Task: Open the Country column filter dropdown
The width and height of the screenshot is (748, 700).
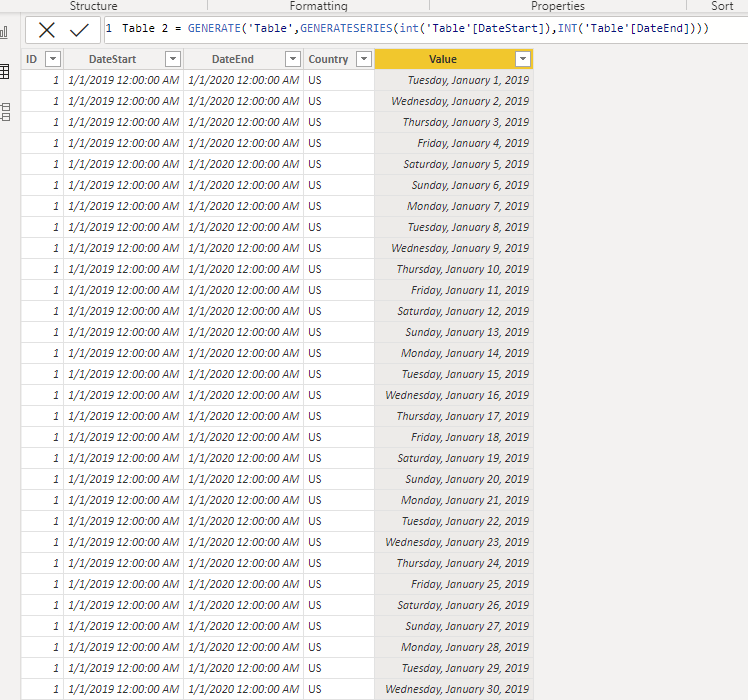Action: (364, 59)
